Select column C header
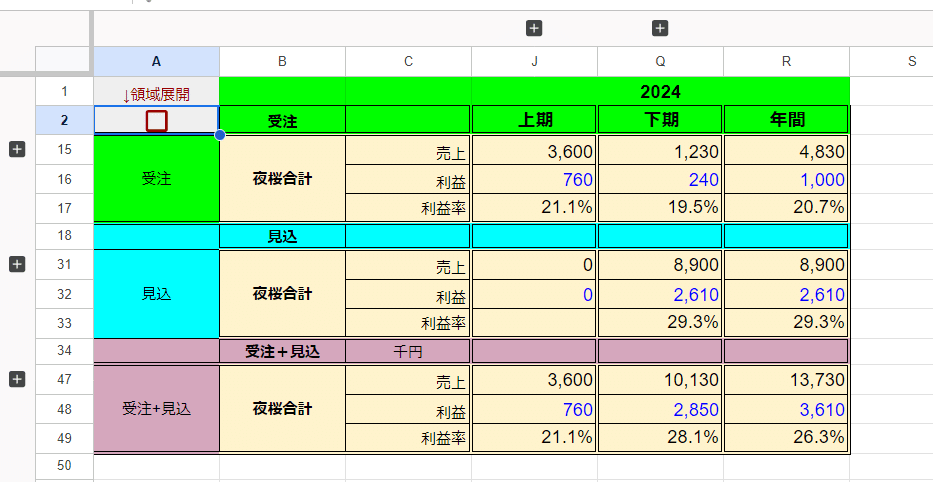Image resolution: width=933 pixels, height=482 pixels. tap(408, 61)
